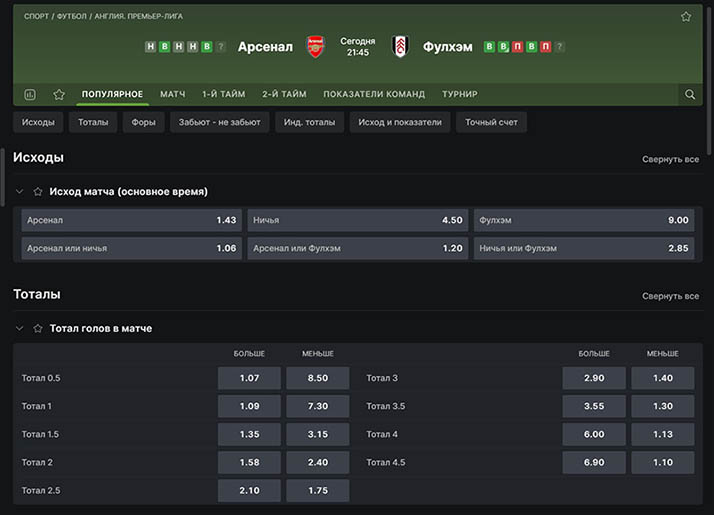
Task: Click Свернуть все in Исходы section
Action: pos(670,159)
